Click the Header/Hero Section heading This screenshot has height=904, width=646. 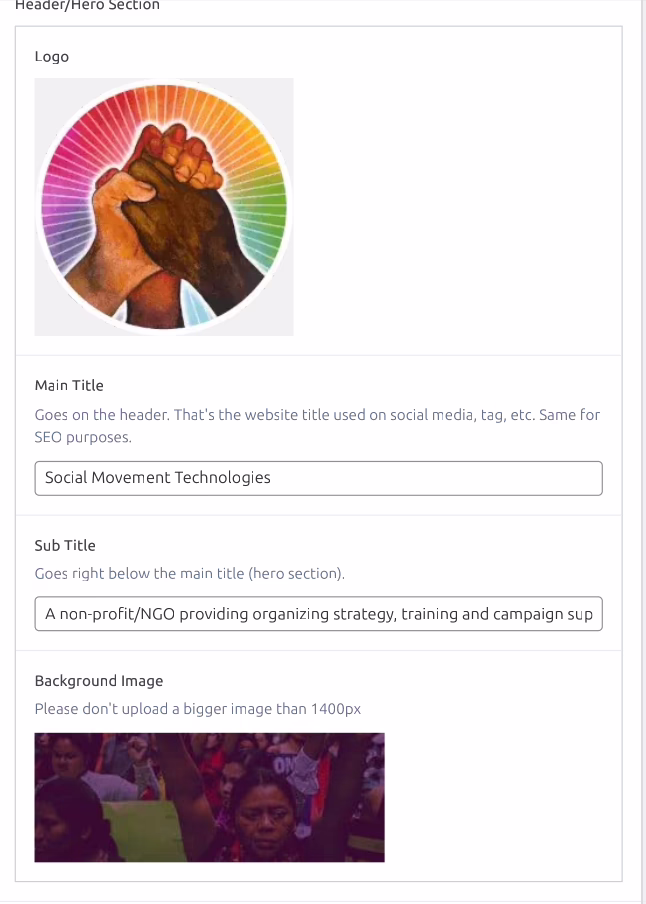87,6
